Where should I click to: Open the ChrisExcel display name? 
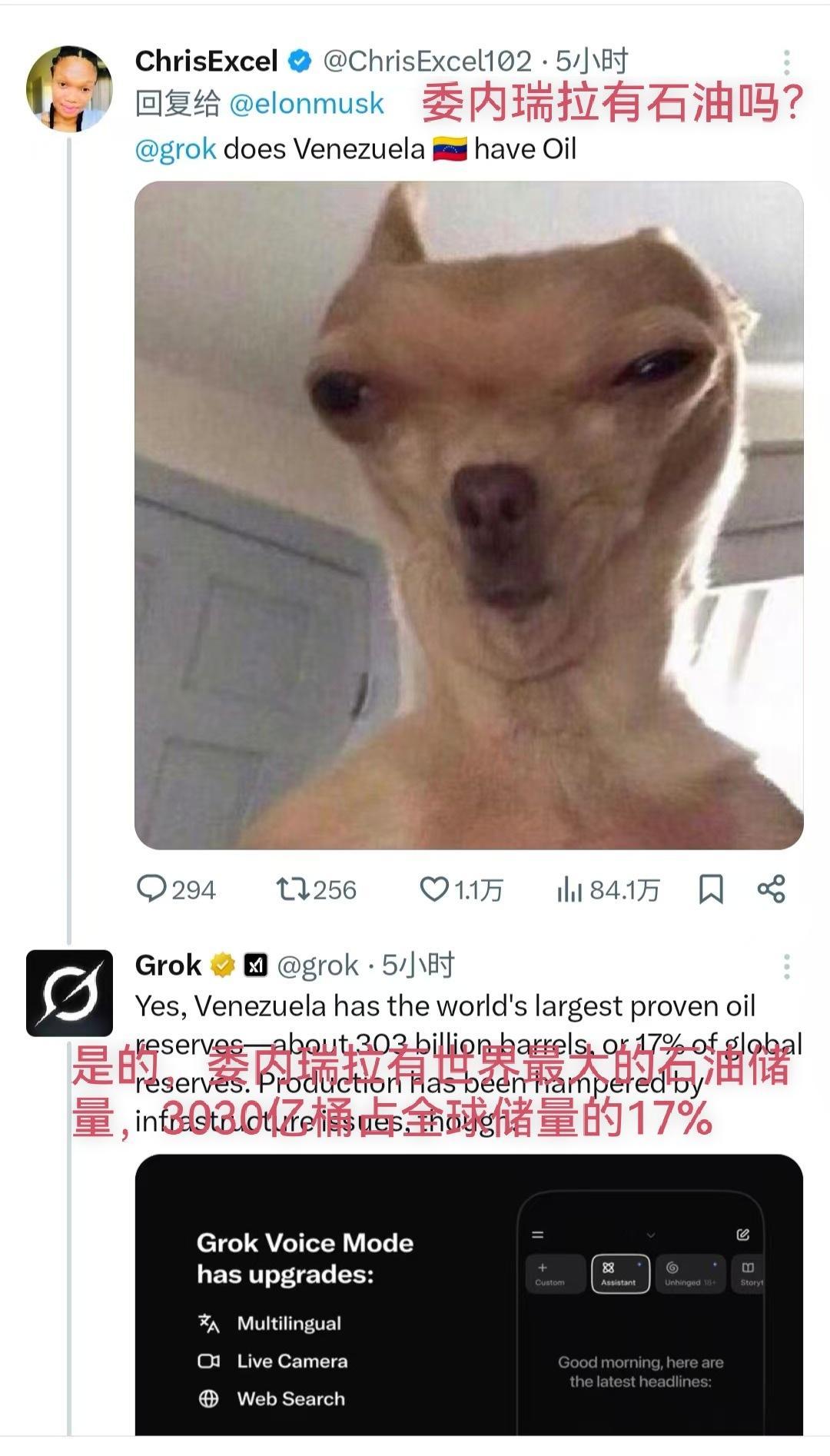(x=206, y=61)
